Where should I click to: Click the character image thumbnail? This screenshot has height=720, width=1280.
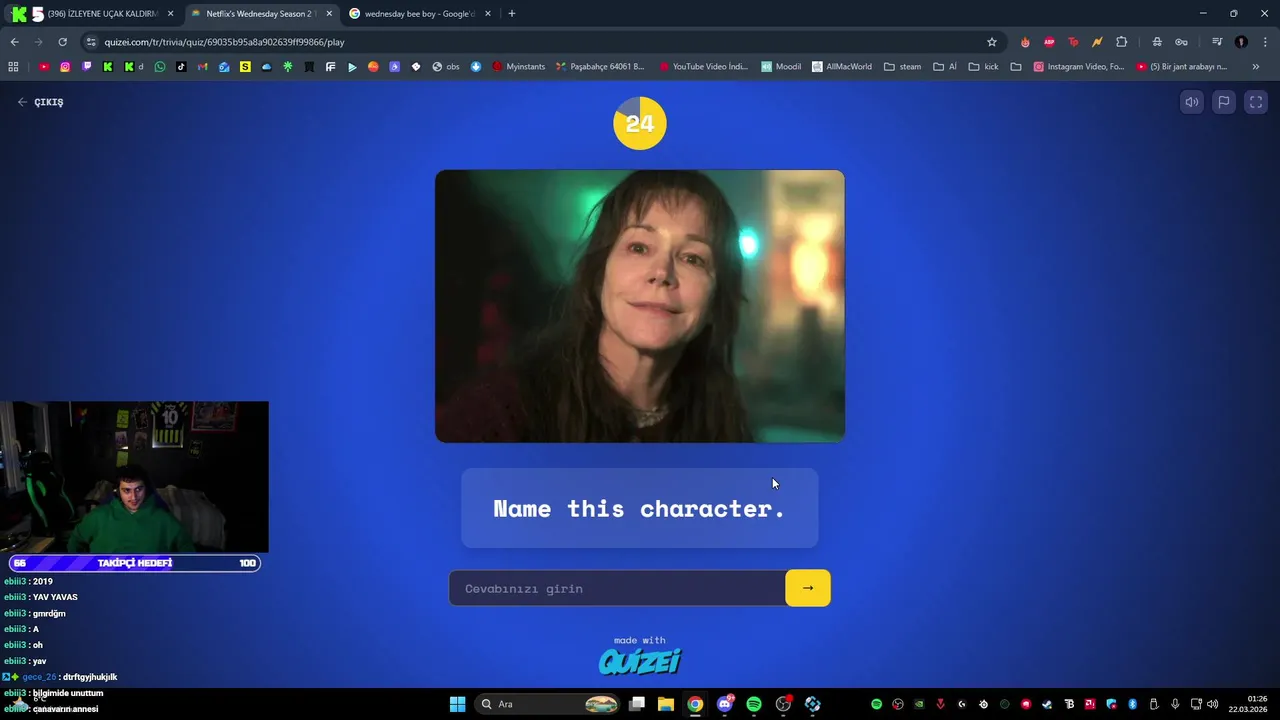coord(640,306)
